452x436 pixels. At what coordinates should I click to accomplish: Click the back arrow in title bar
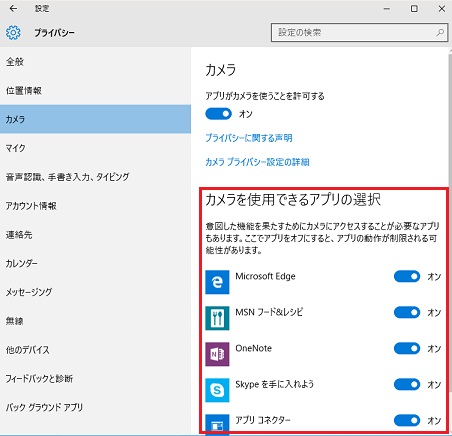click(x=13, y=8)
